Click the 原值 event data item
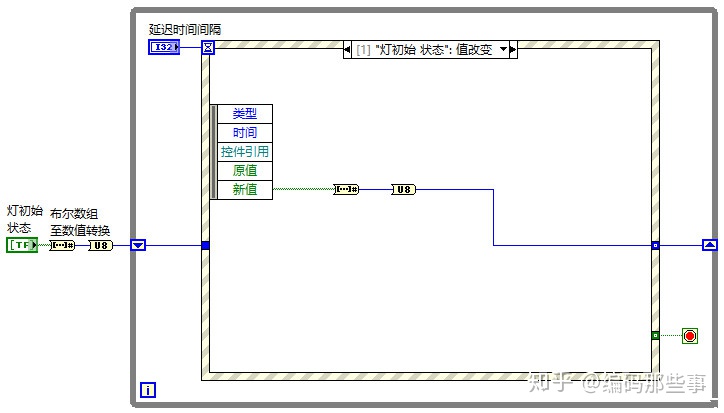Image resolution: width=724 pixels, height=413 pixels. click(245, 171)
